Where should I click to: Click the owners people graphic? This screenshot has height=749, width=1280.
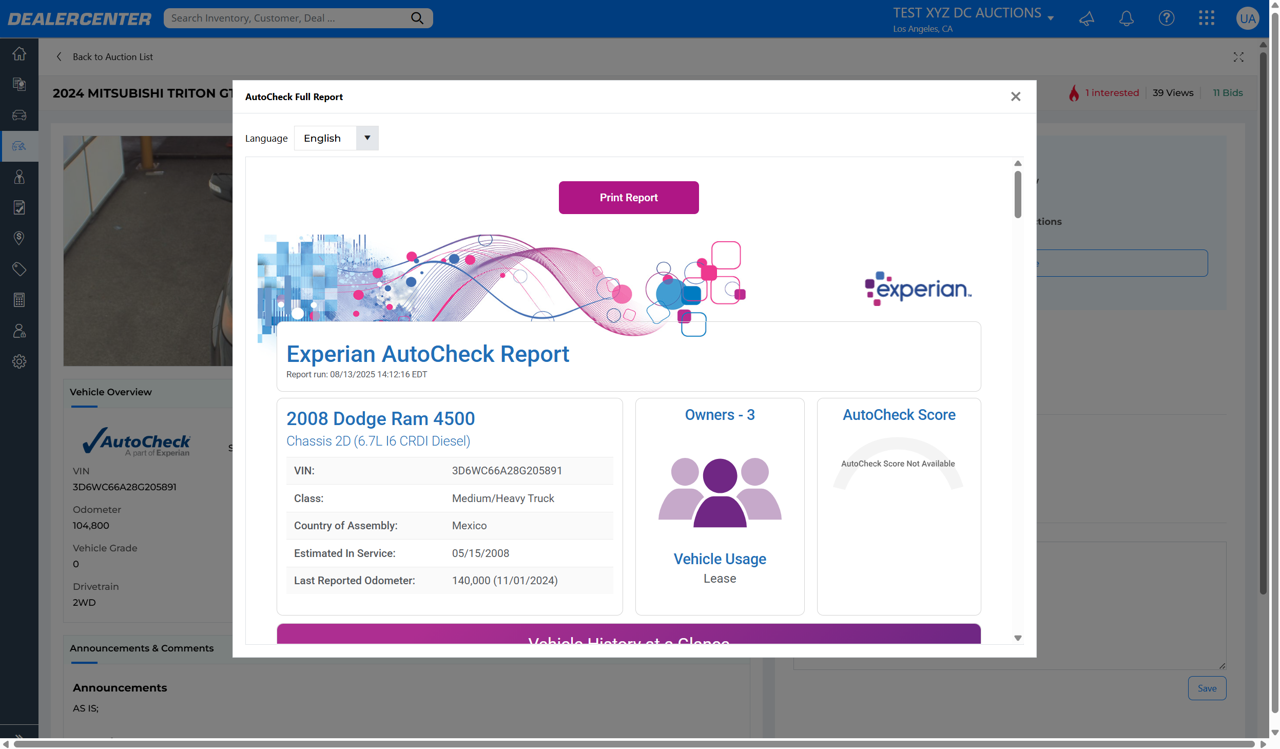720,493
